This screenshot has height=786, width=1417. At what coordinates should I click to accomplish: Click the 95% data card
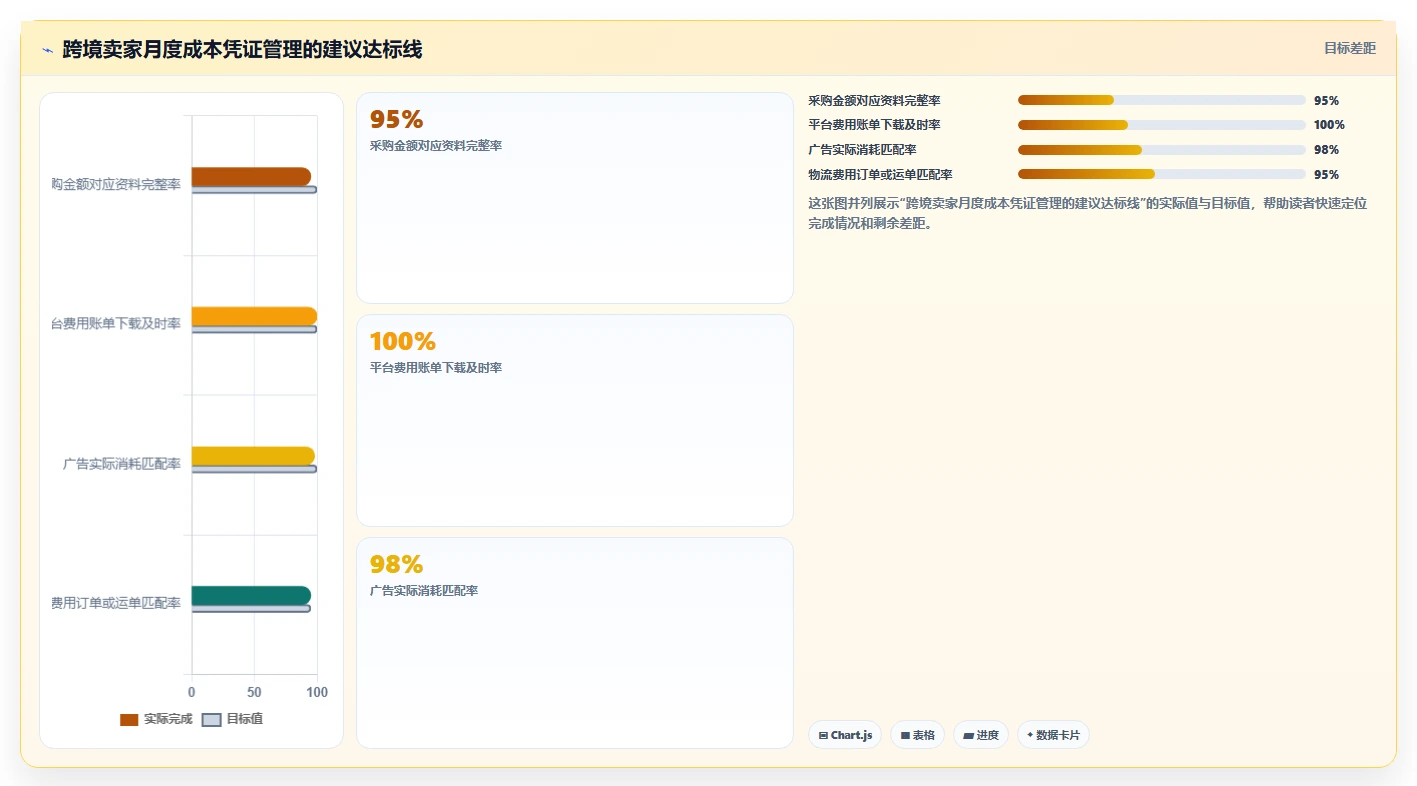[575, 198]
